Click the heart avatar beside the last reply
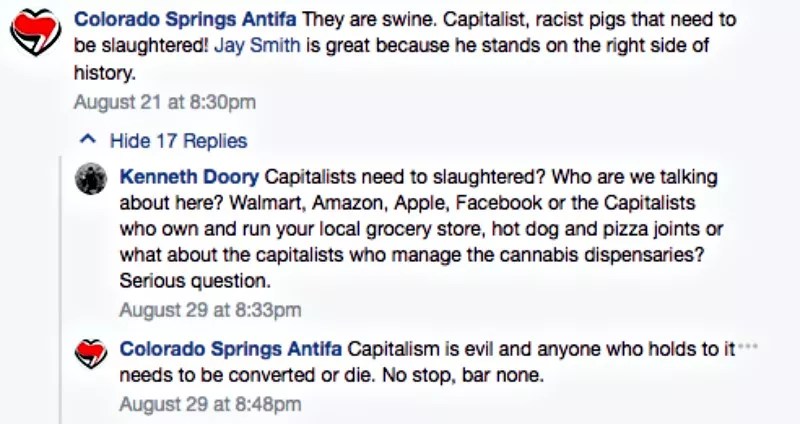This screenshot has width=800, height=424. (91, 353)
